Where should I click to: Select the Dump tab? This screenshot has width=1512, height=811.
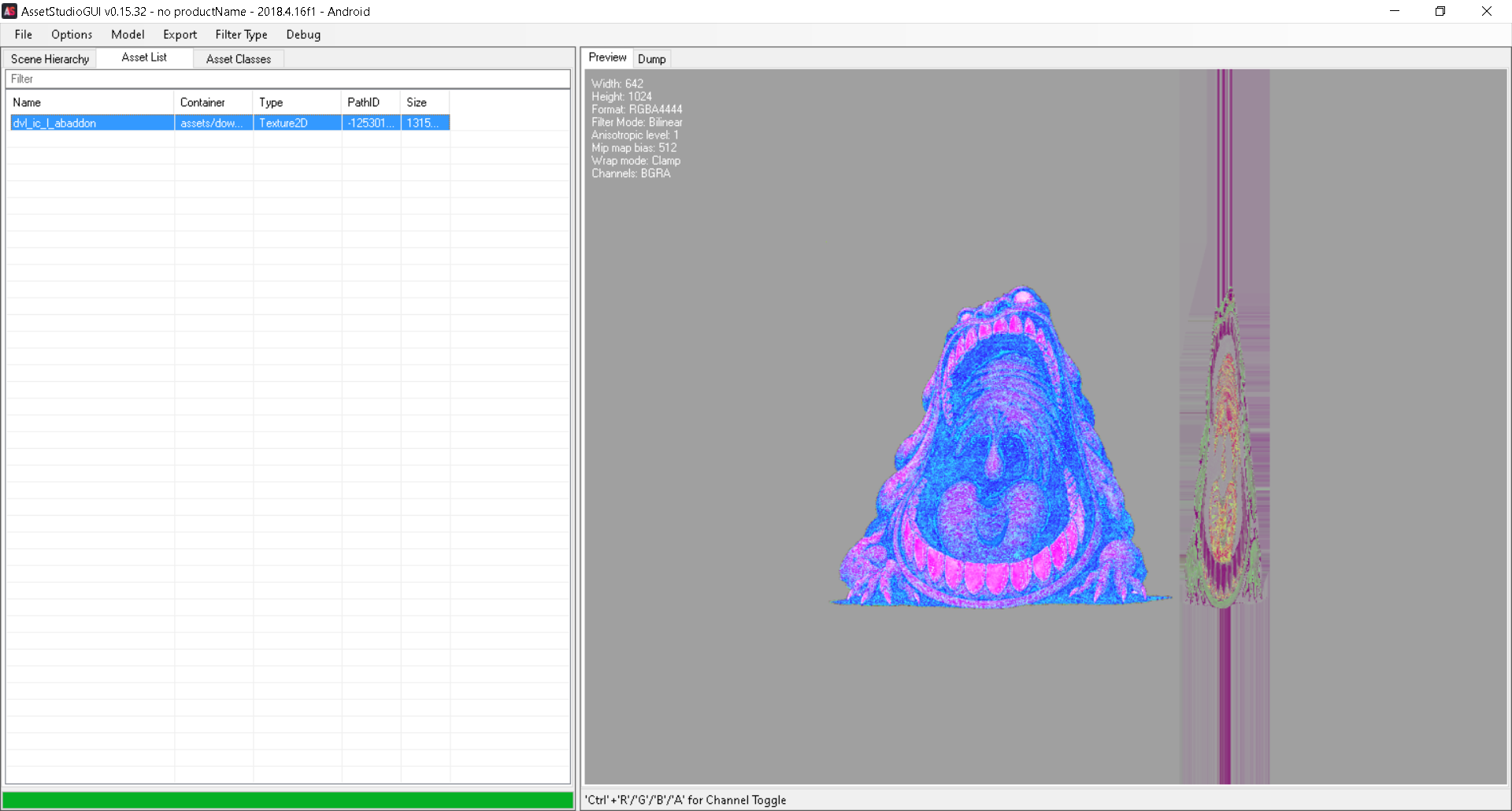(x=651, y=59)
